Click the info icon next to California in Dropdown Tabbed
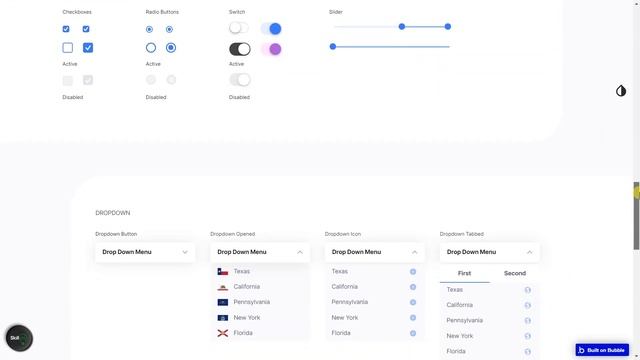The width and height of the screenshot is (640, 360). coord(527,305)
